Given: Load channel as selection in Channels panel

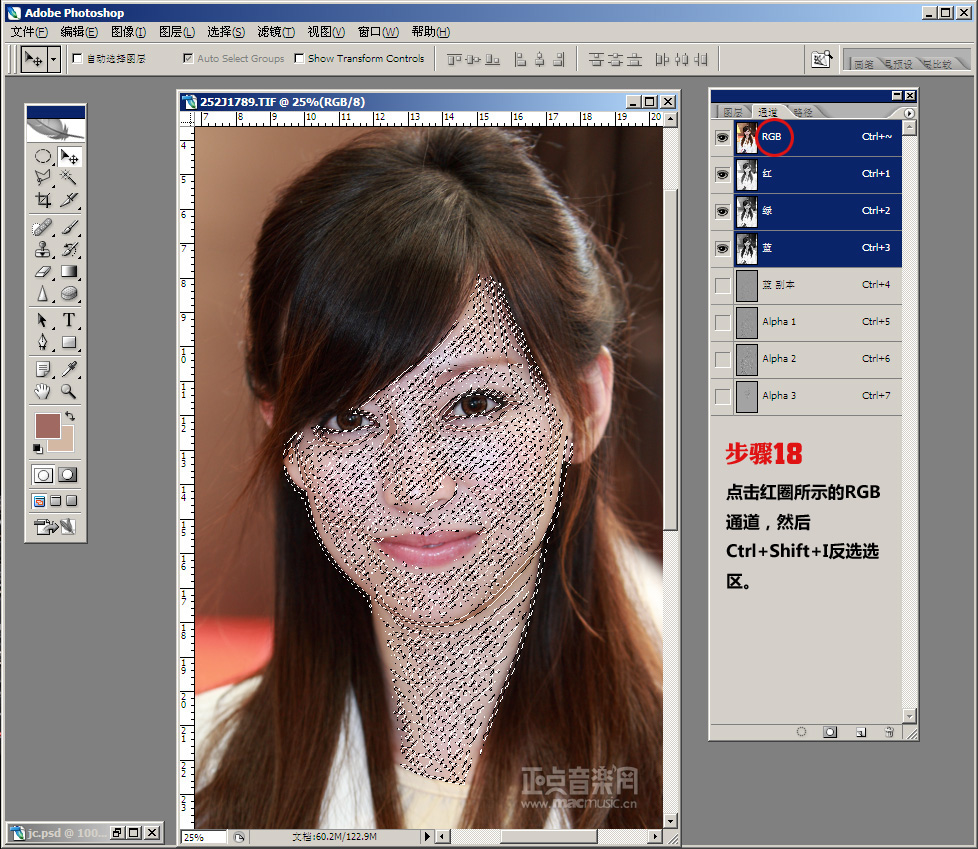Looking at the screenshot, I should click(801, 732).
